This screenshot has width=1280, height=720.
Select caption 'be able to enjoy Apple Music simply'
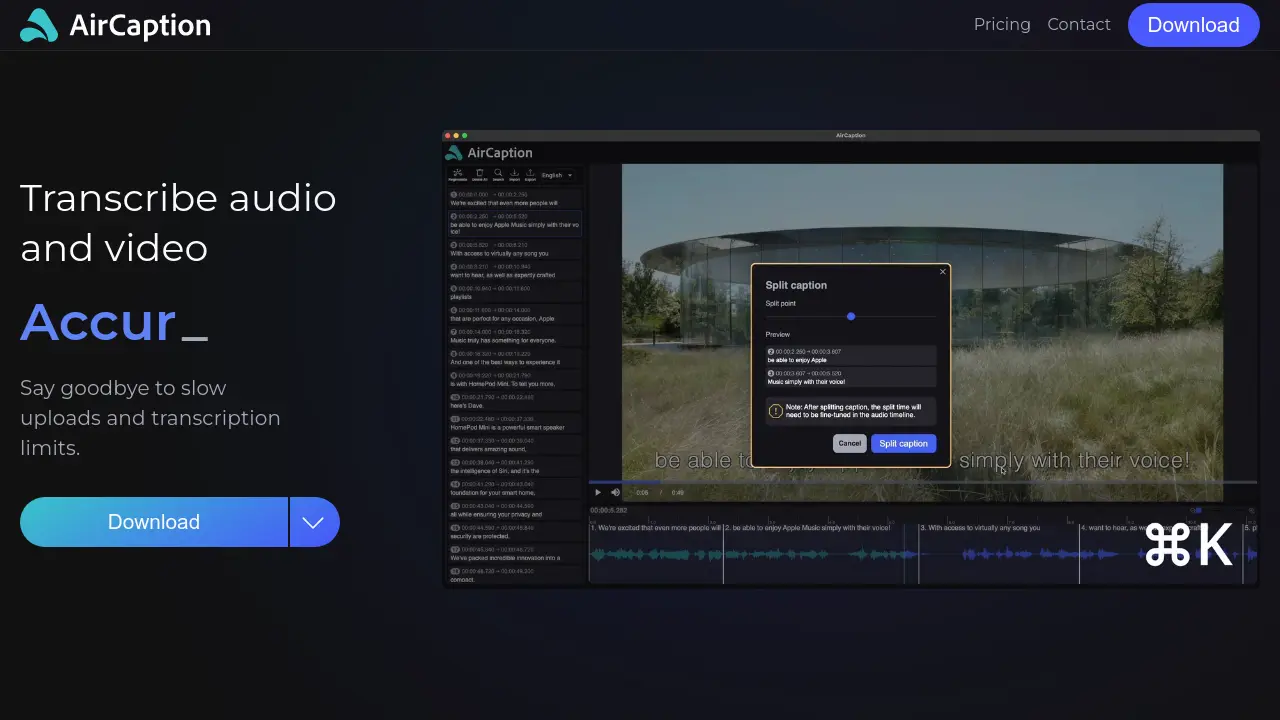[x=514, y=223]
